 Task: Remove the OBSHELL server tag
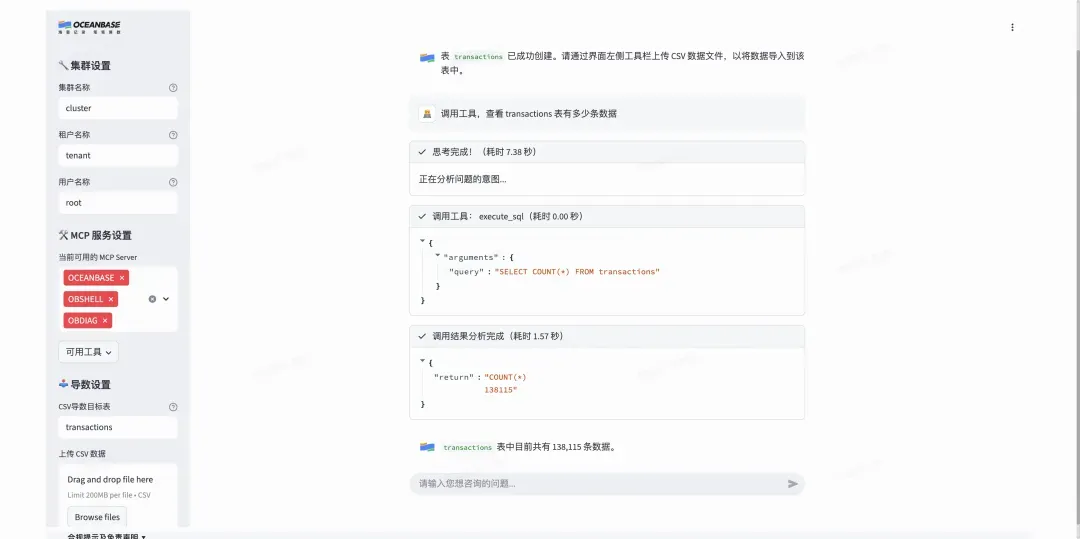tap(111, 299)
